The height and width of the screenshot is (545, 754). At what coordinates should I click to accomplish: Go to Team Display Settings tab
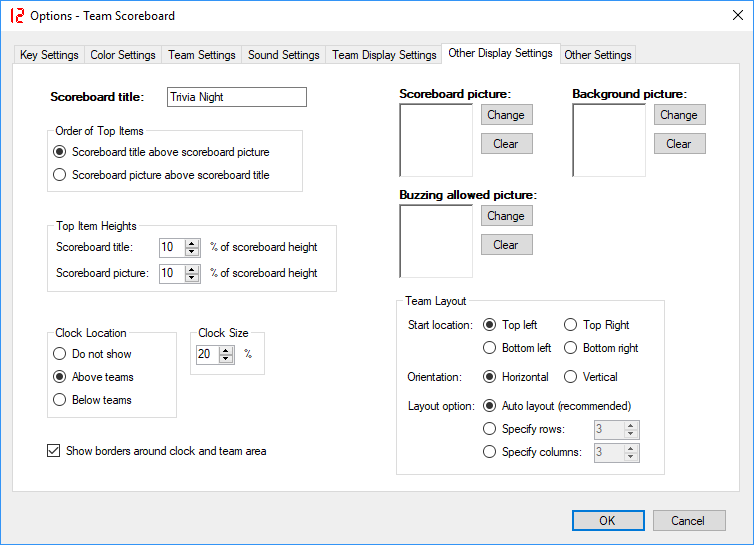pos(384,55)
